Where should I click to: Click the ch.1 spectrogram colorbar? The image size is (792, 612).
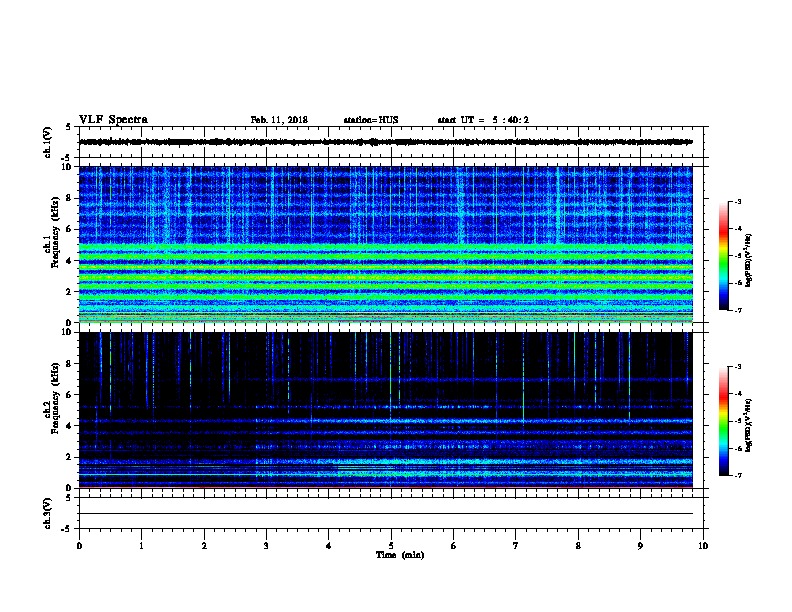pyautogui.click(x=723, y=256)
